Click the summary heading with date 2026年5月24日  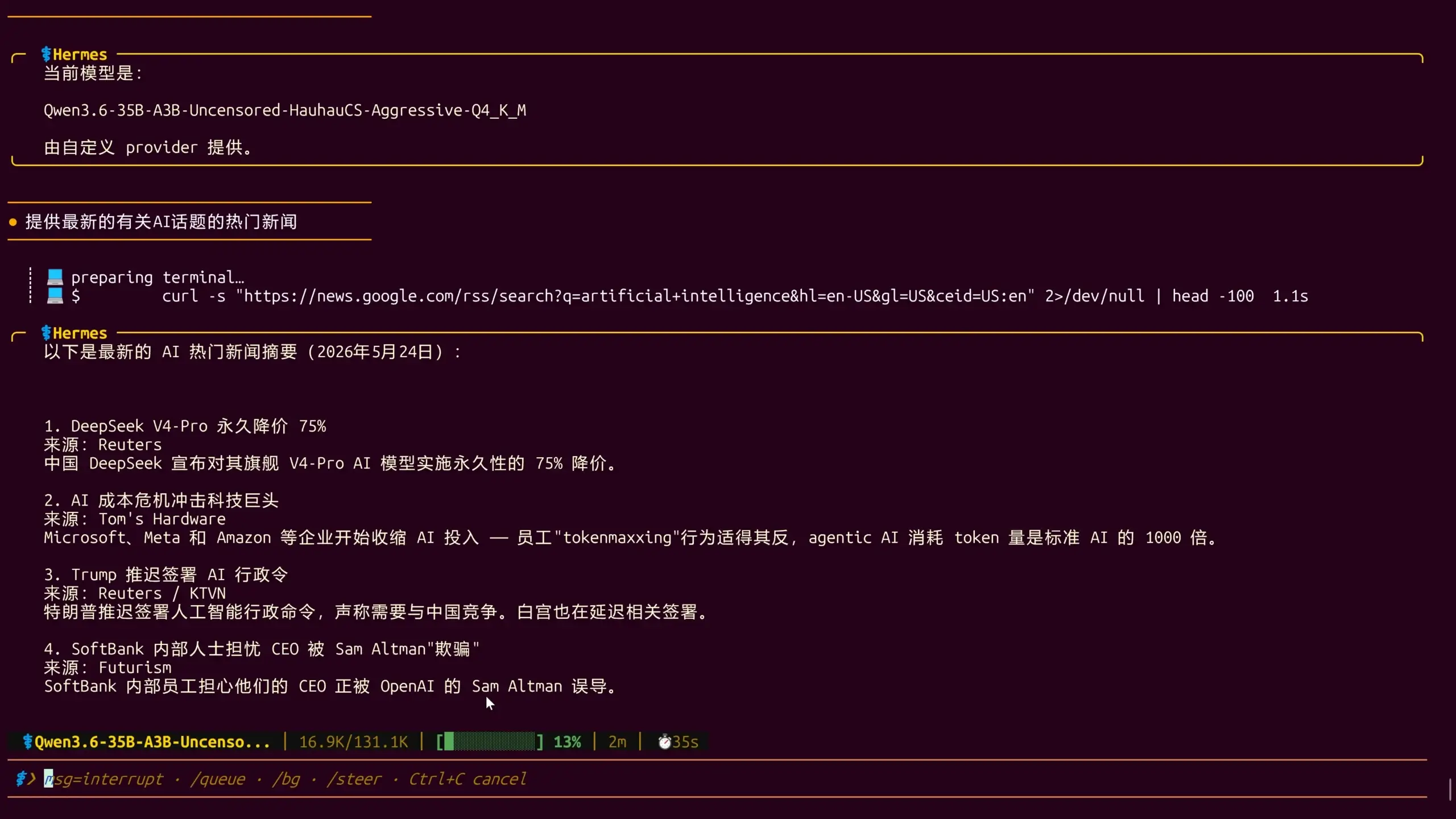(x=253, y=351)
